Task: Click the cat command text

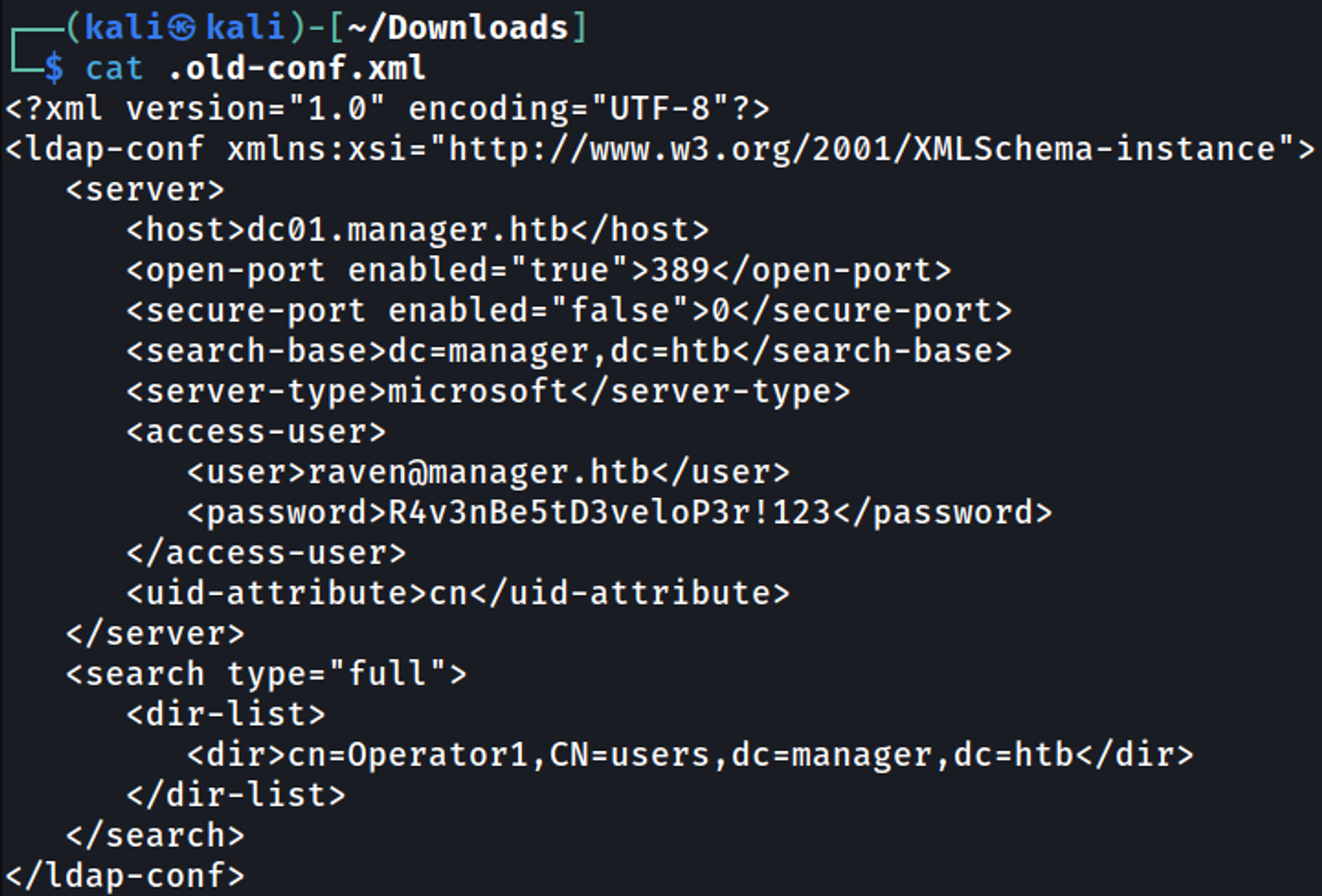Action: click(114, 69)
